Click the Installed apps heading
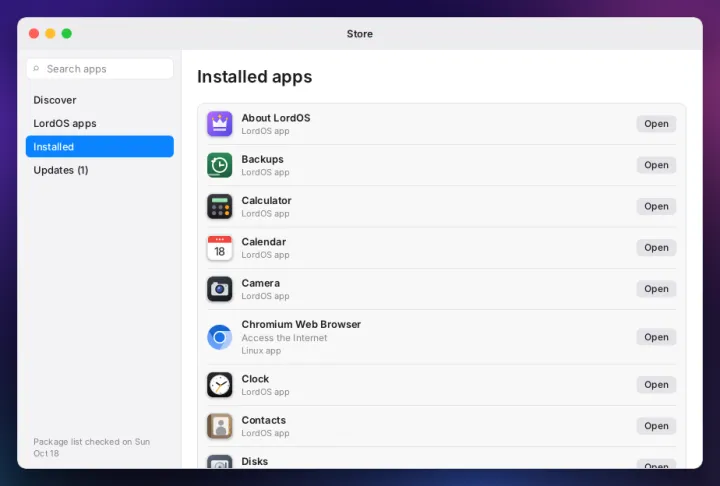720x486 pixels. click(254, 77)
